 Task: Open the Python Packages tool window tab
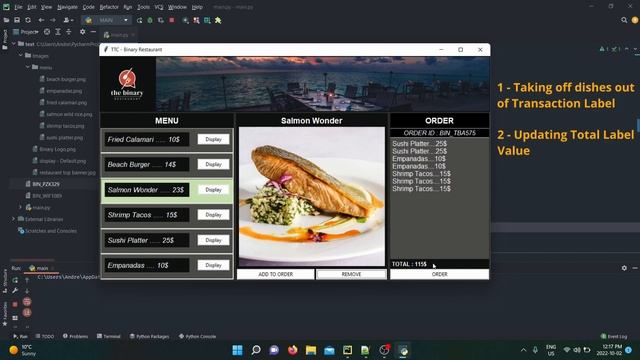point(149,336)
